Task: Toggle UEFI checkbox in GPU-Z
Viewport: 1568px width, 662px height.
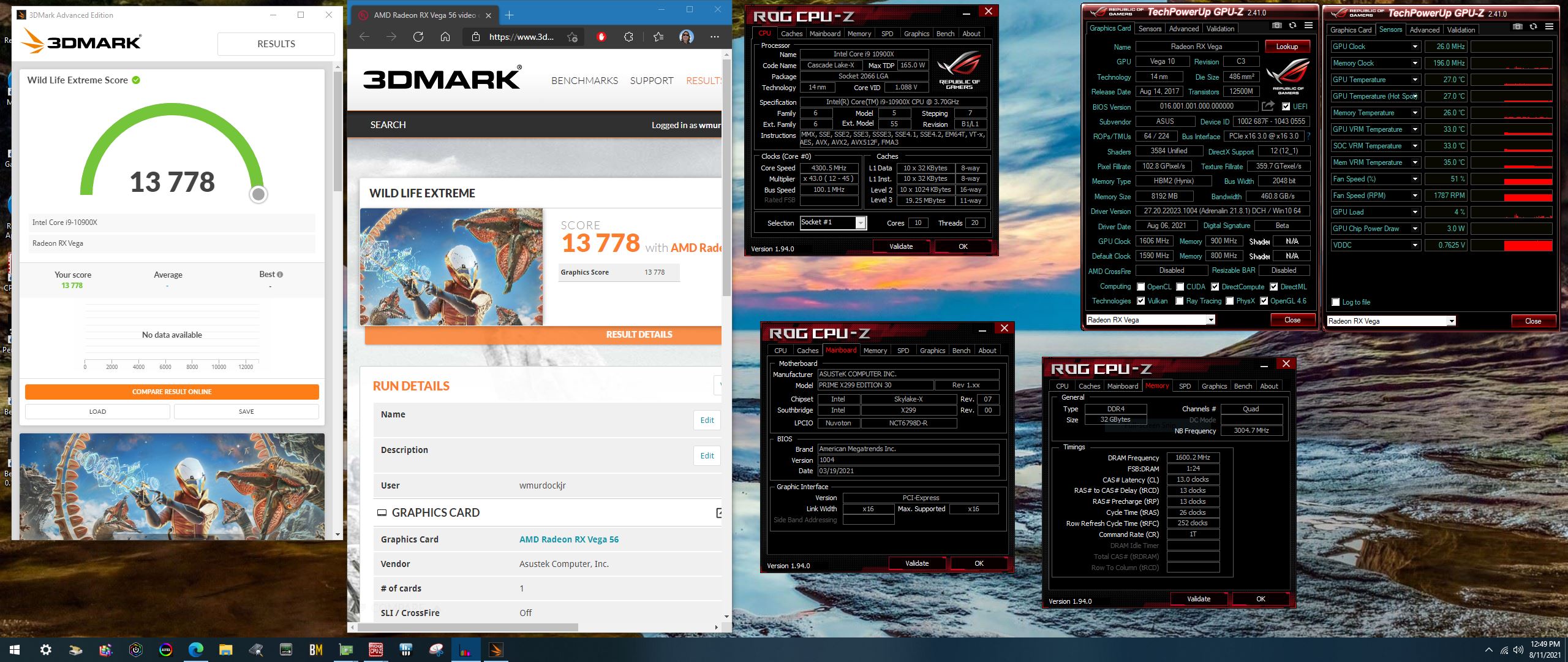Action: coord(1285,106)
